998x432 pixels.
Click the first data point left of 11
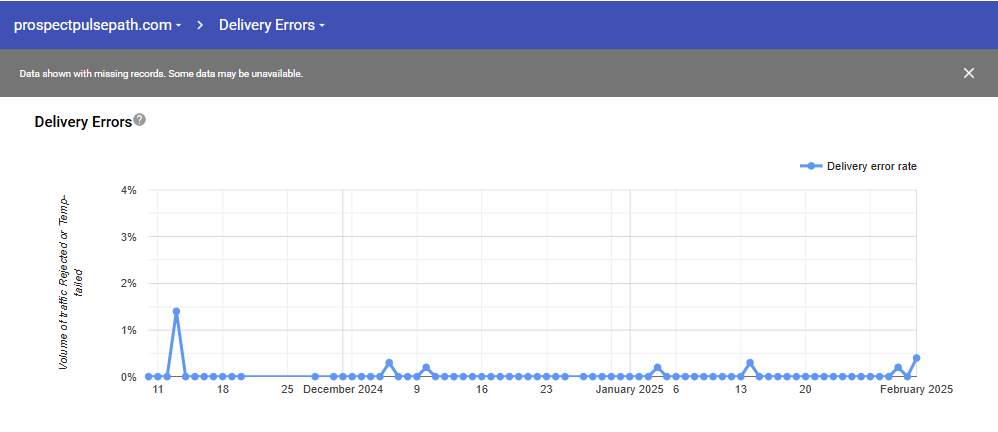tap(148, 377)
